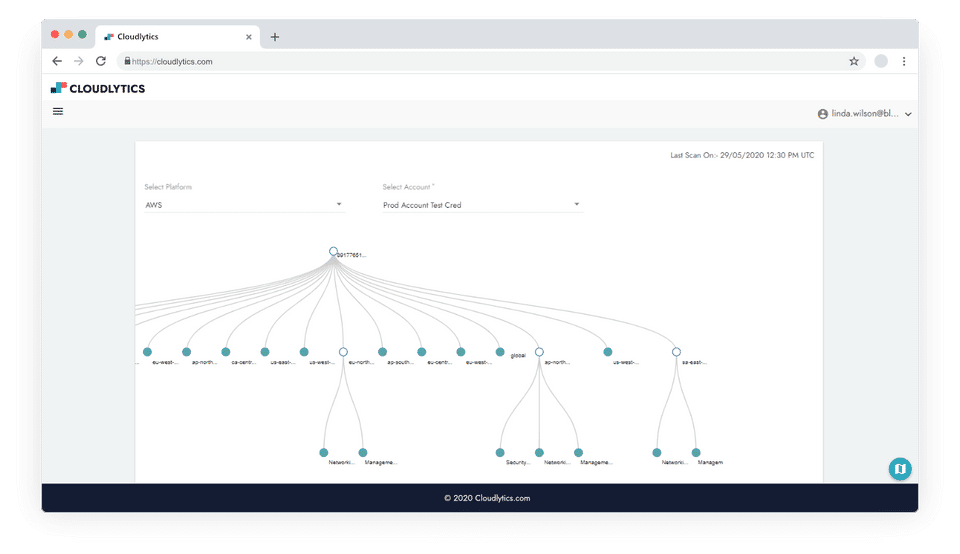The image size is (960, 554).
Task: Select the eu-centr region node
Action: click(x=422, y=352)
